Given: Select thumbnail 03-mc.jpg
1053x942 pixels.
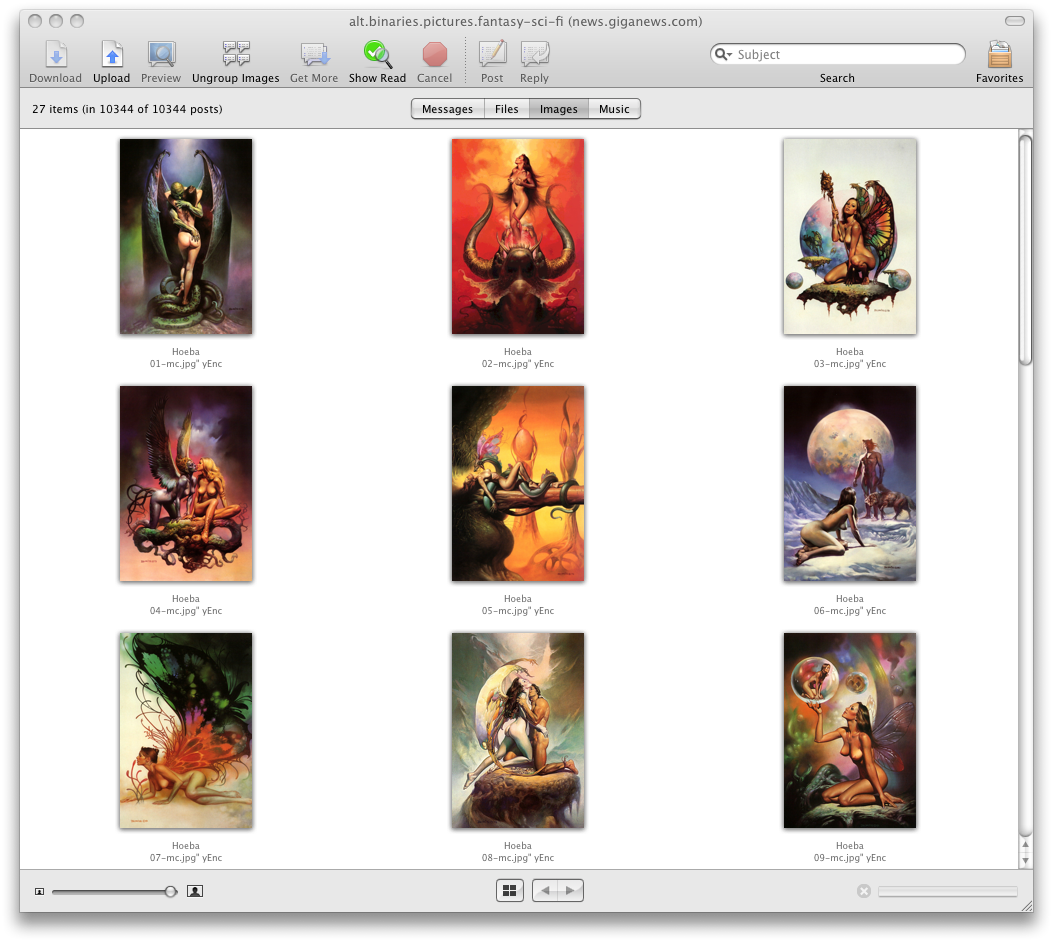Looking at the screenshot, I should (850, 236).
